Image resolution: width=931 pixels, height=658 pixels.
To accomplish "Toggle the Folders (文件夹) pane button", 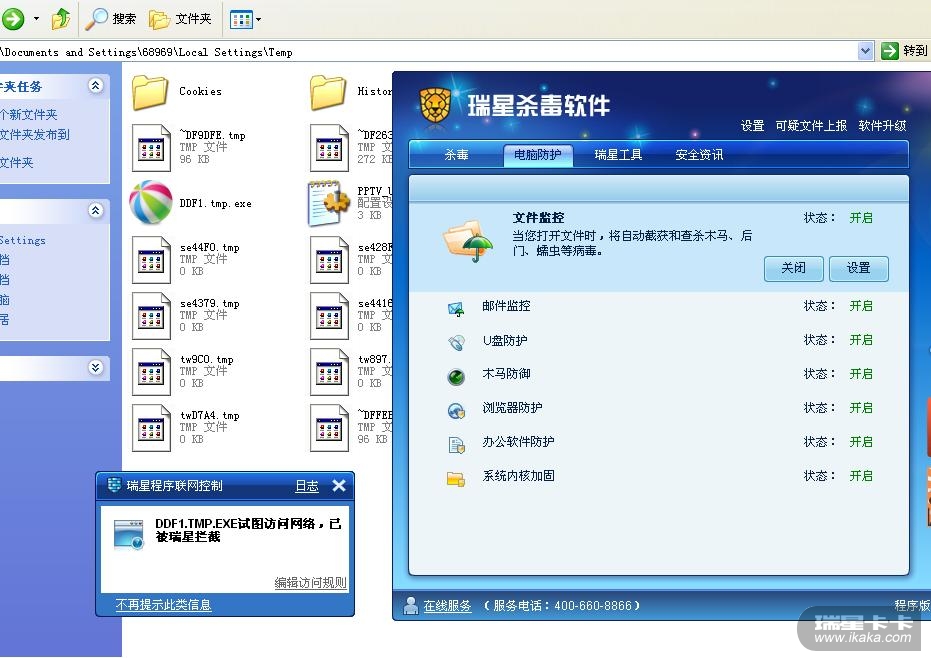I will (180, 19).
